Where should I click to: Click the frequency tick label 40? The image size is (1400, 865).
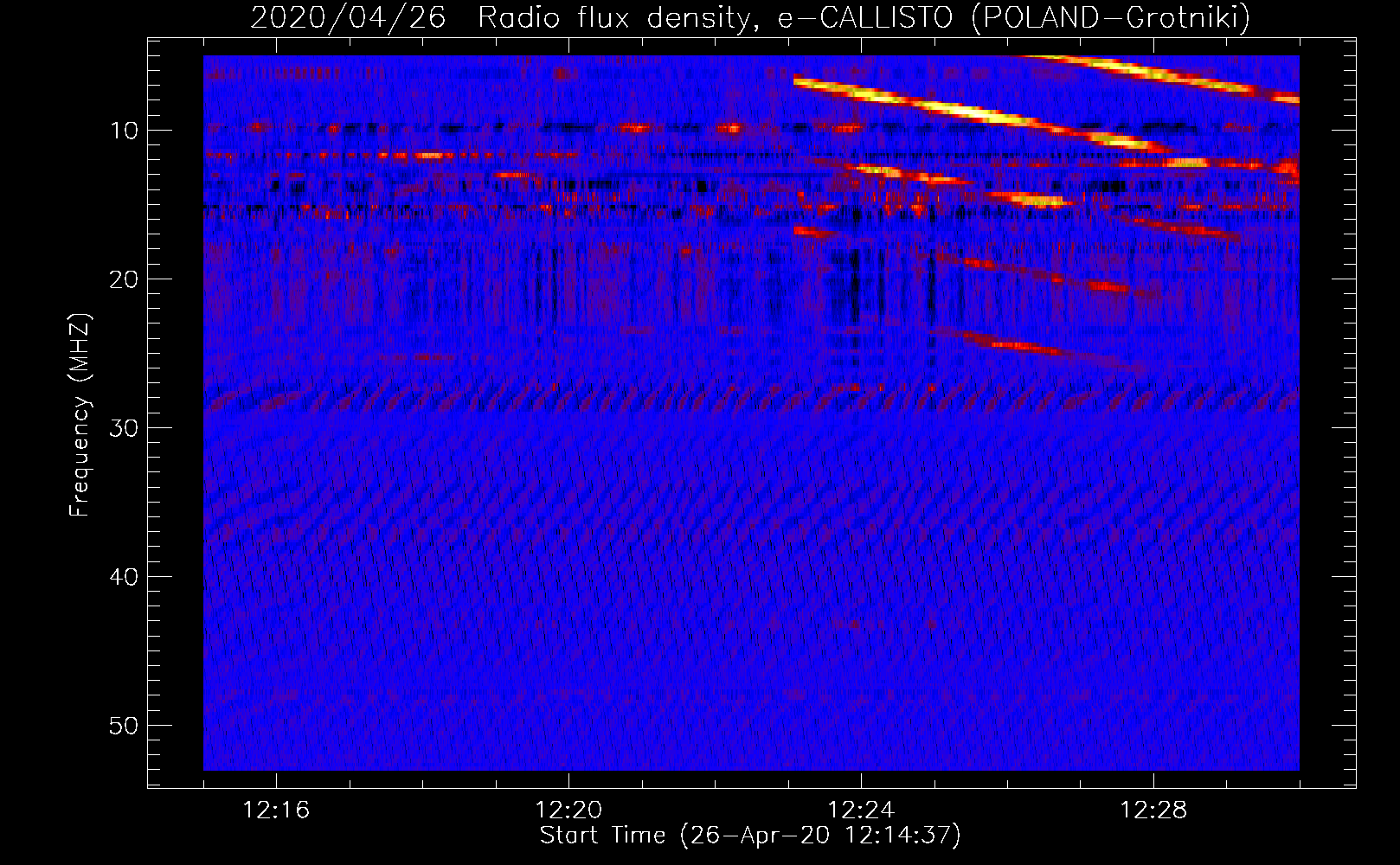click(x=125, y=577)
